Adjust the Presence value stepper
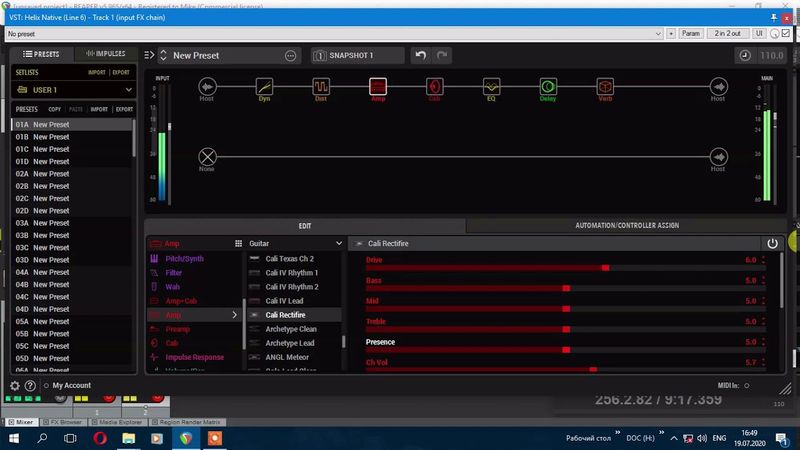Screen dimensions: 800x450 point(764,342)
